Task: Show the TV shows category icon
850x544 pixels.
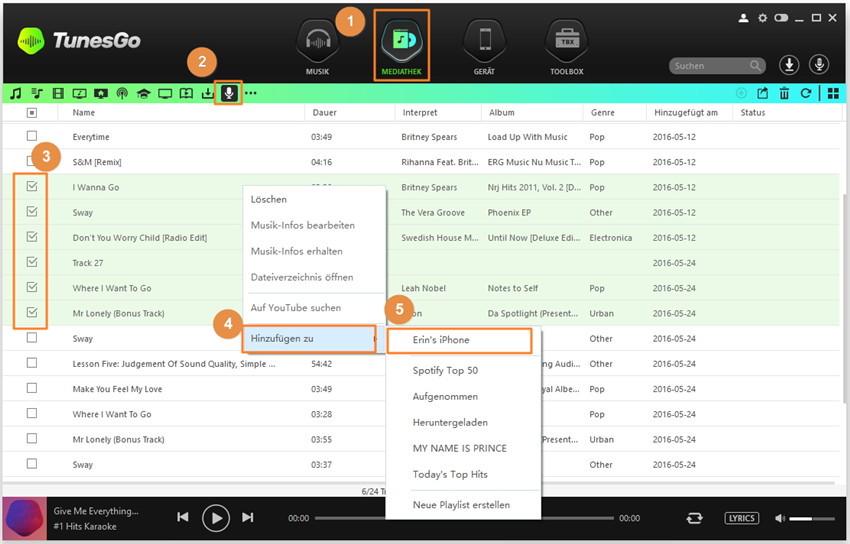Action: 165,93
